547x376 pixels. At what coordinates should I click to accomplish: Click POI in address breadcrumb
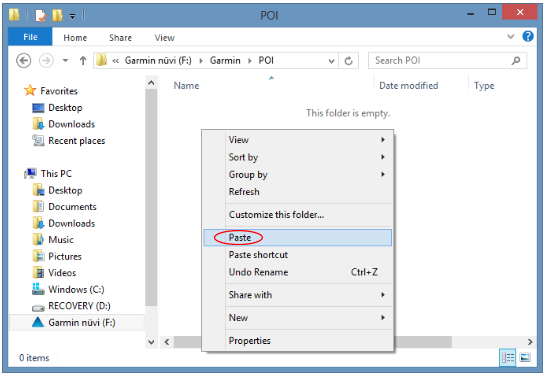pyautogui.click(x=266, y=61)
